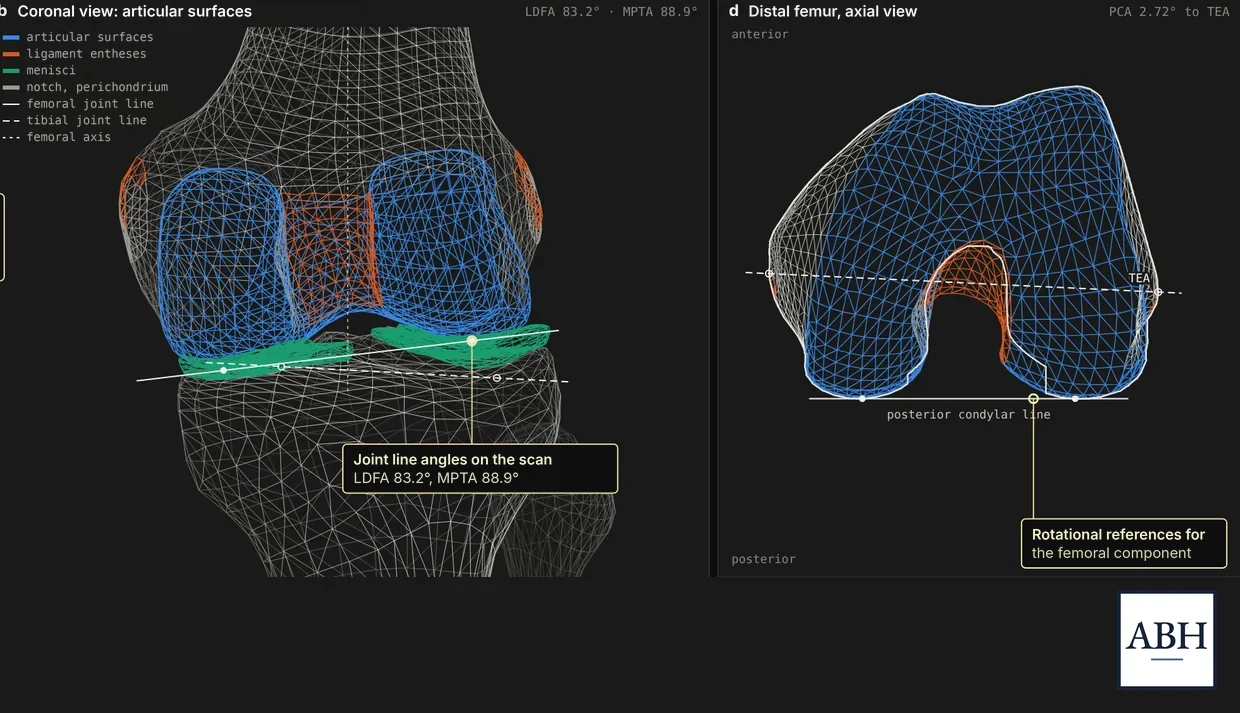Viewport: 1240px width, 713px height.
Task: Click the 'PCA 2.72° to TEA' header readout
Action: tap(1169, 12)
